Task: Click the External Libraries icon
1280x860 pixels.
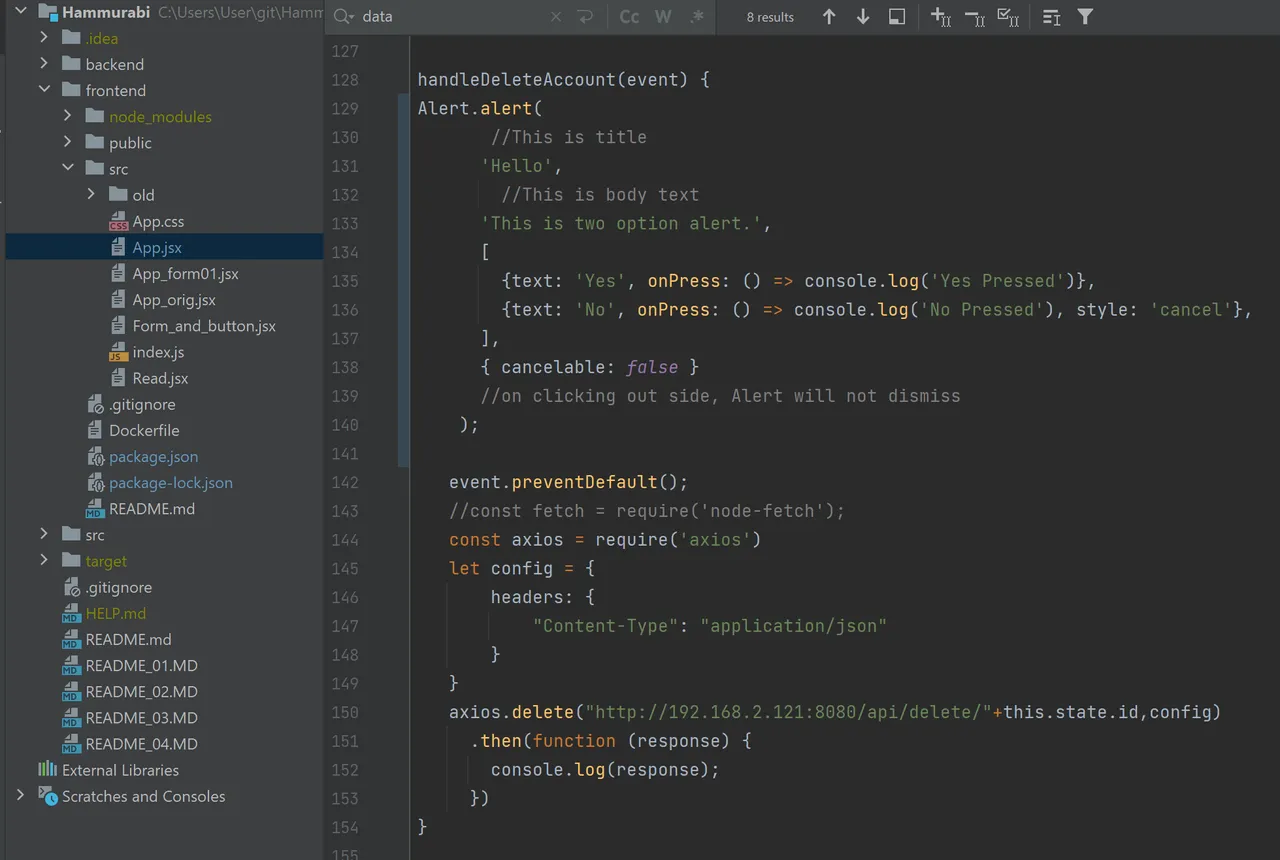Action: coord(47,769)
